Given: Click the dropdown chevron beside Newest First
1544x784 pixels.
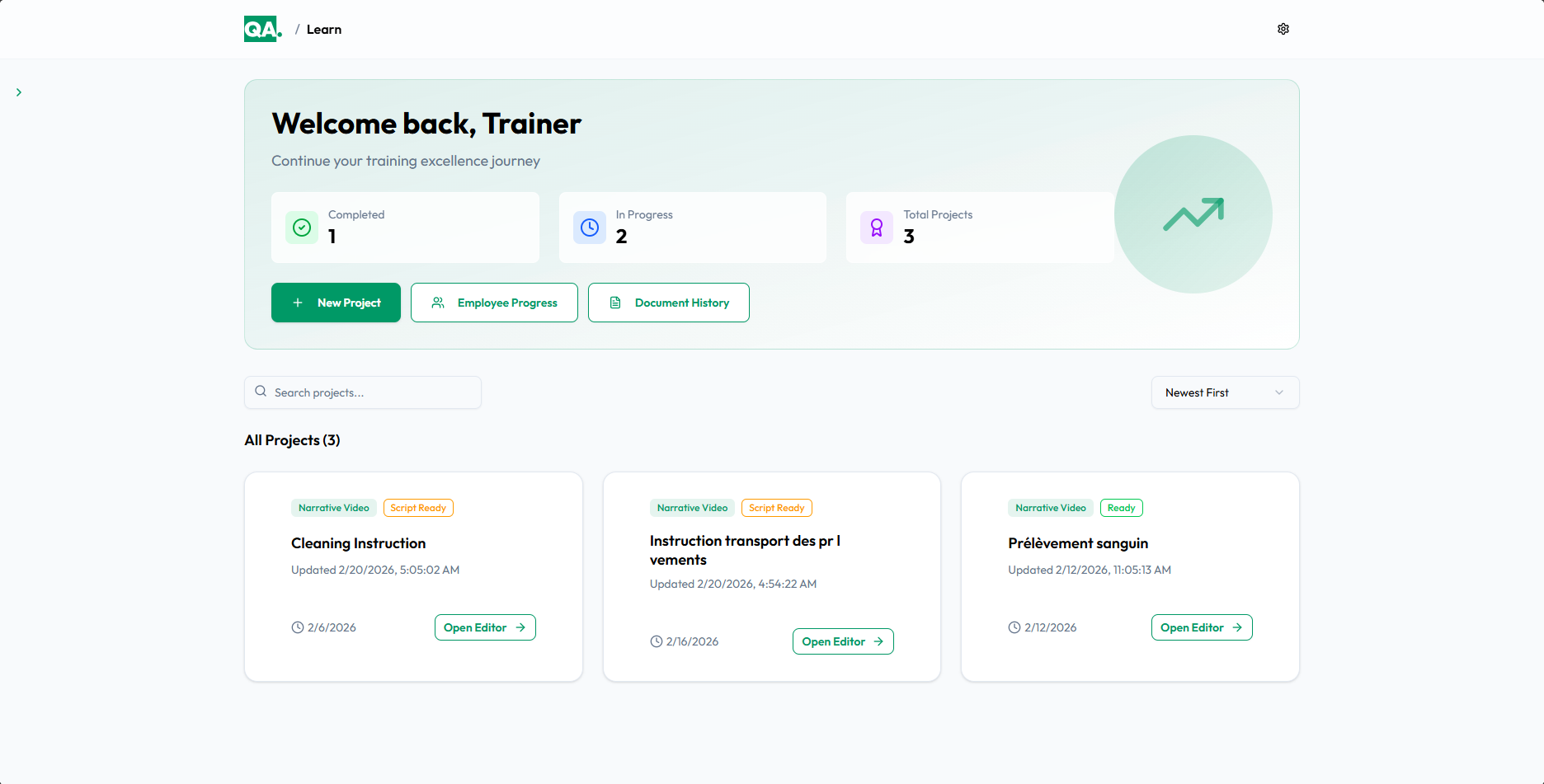Looking at the screenshot, I should (x=1279, y=392).
